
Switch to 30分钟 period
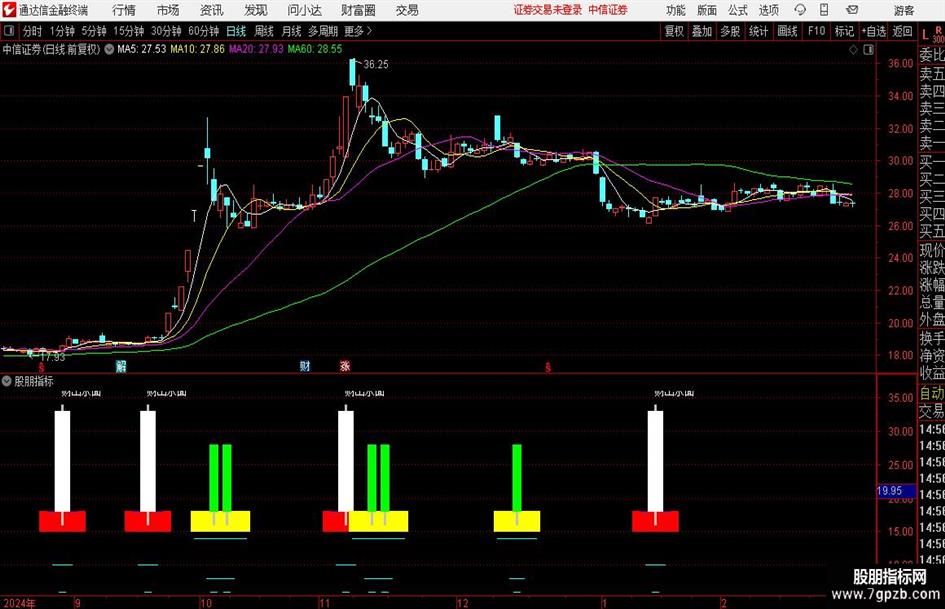tap(166, 31)
